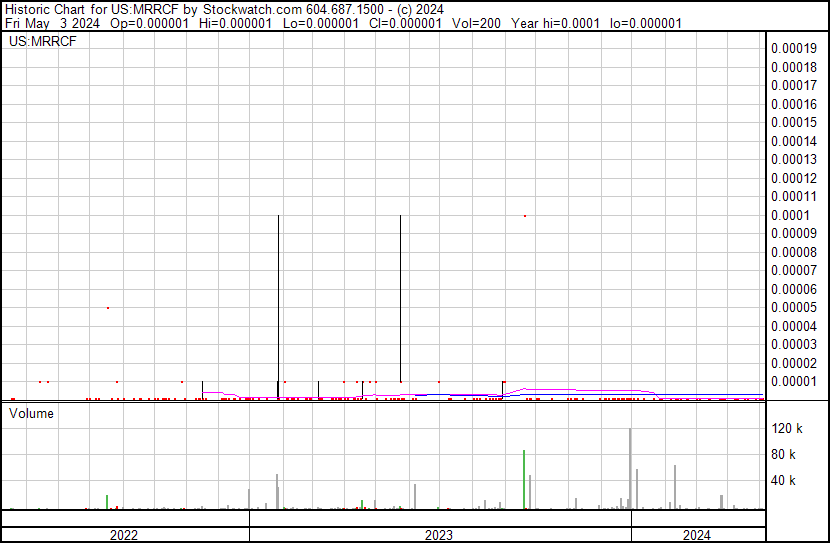
Task: Select the 2023 year label on time axis
Action: pyautogui.click(x=439, y=535)
